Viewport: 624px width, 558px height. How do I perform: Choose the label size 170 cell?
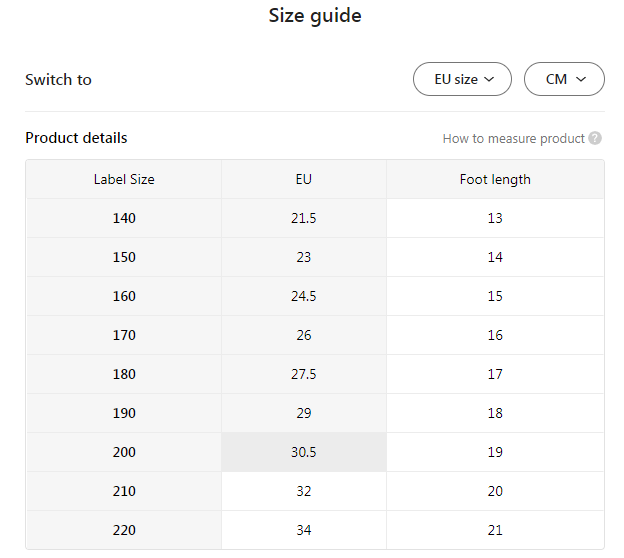124,335
